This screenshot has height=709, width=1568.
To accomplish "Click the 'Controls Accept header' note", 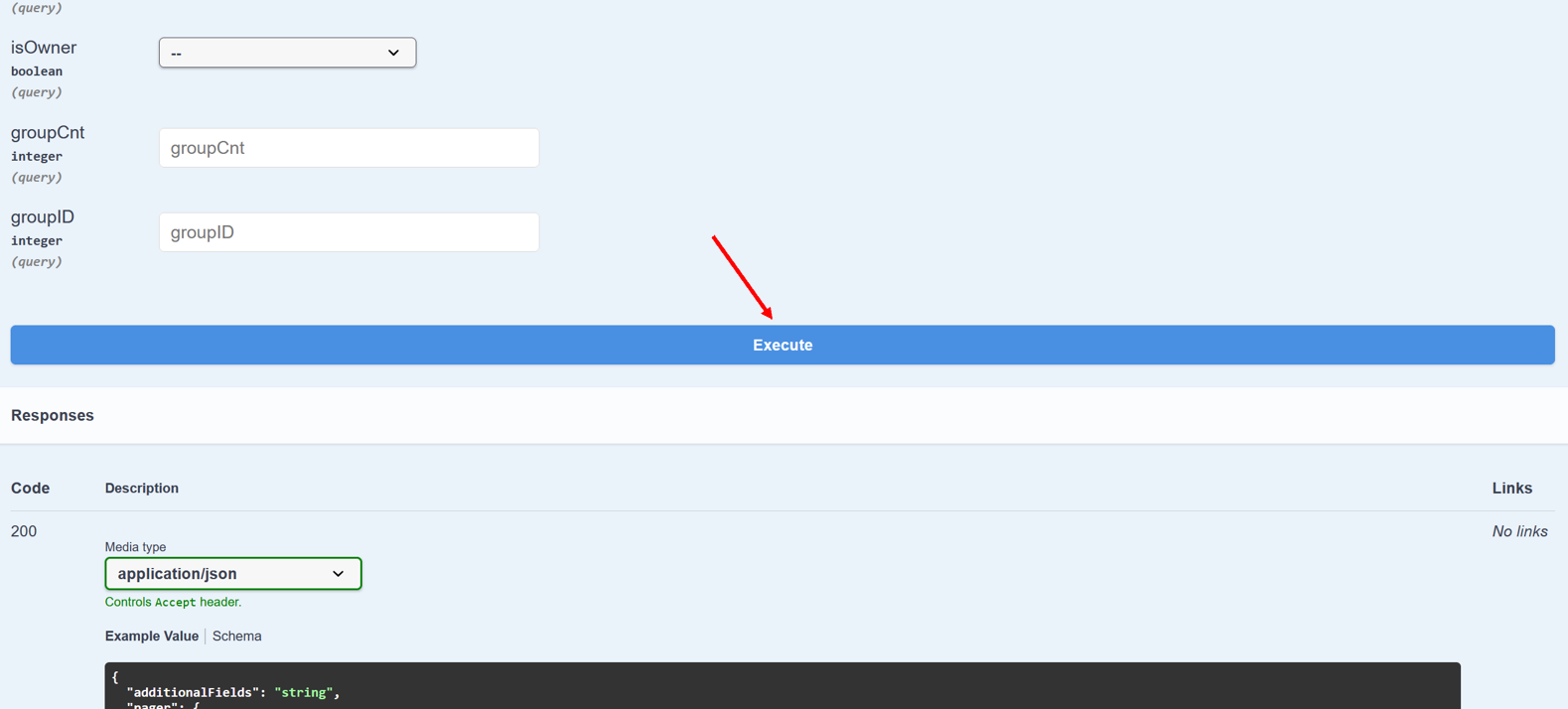I will coord(173,602).
